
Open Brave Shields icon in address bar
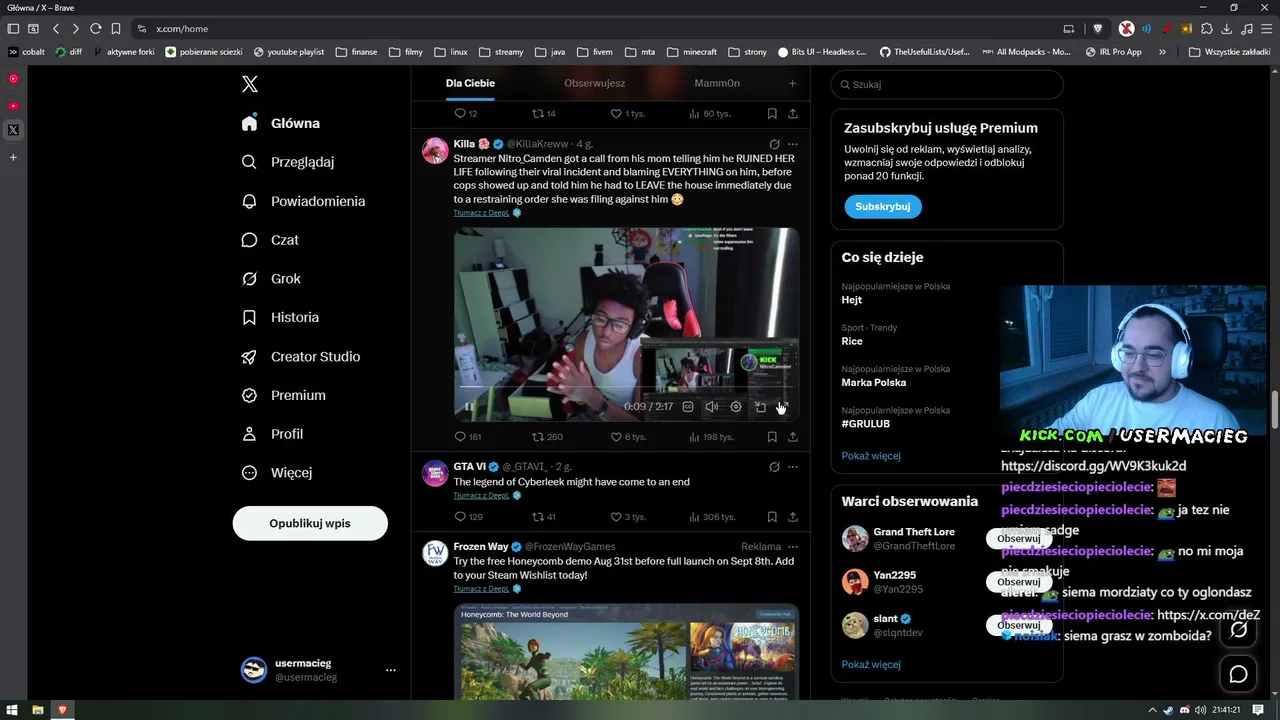pyautogui.click(x=1097, y=29)
